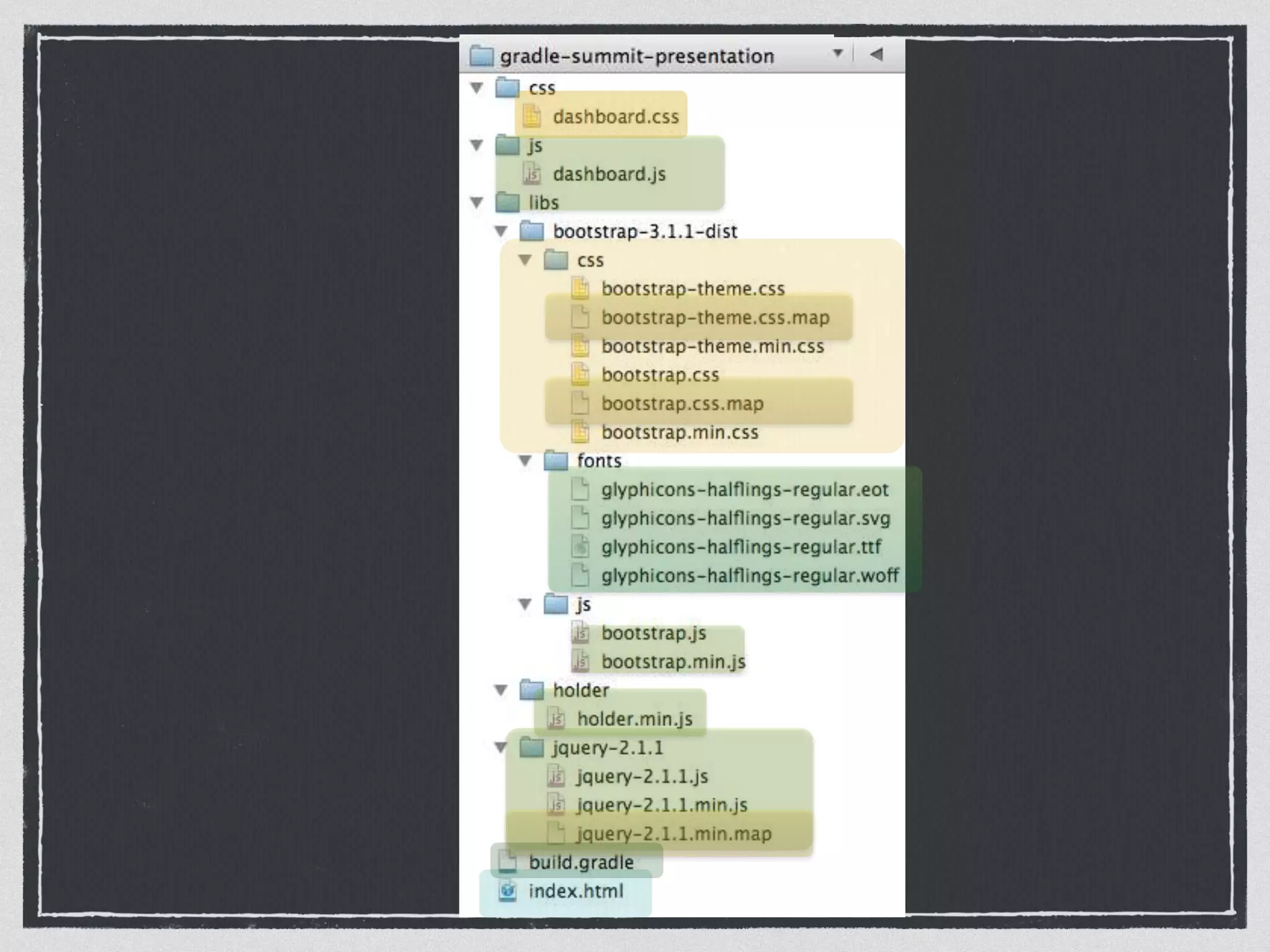Collapse the css folder under bootstrap-3.1.1-dist

pos(525,260)
